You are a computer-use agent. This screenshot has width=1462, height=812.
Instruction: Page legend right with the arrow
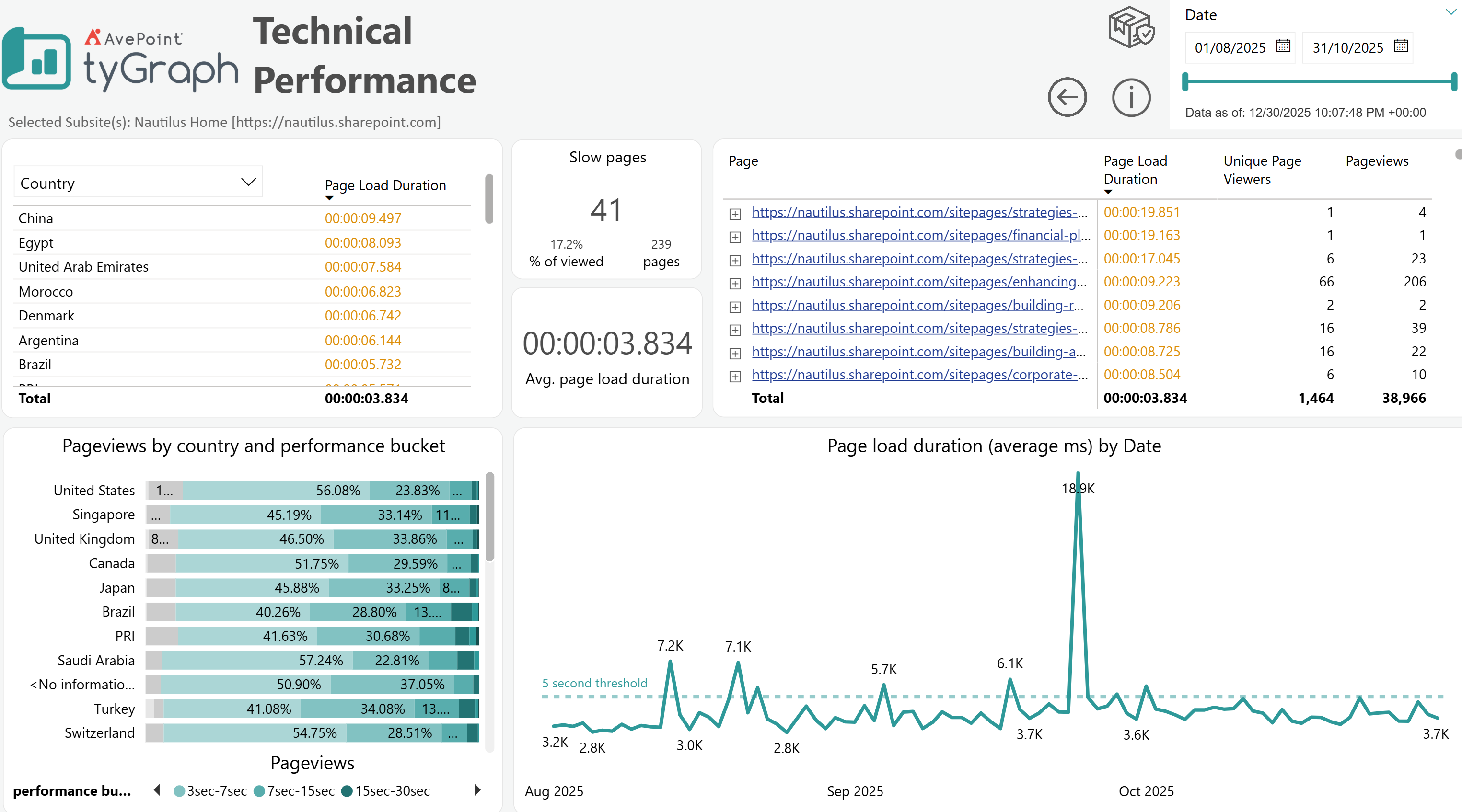coord(477,790)
